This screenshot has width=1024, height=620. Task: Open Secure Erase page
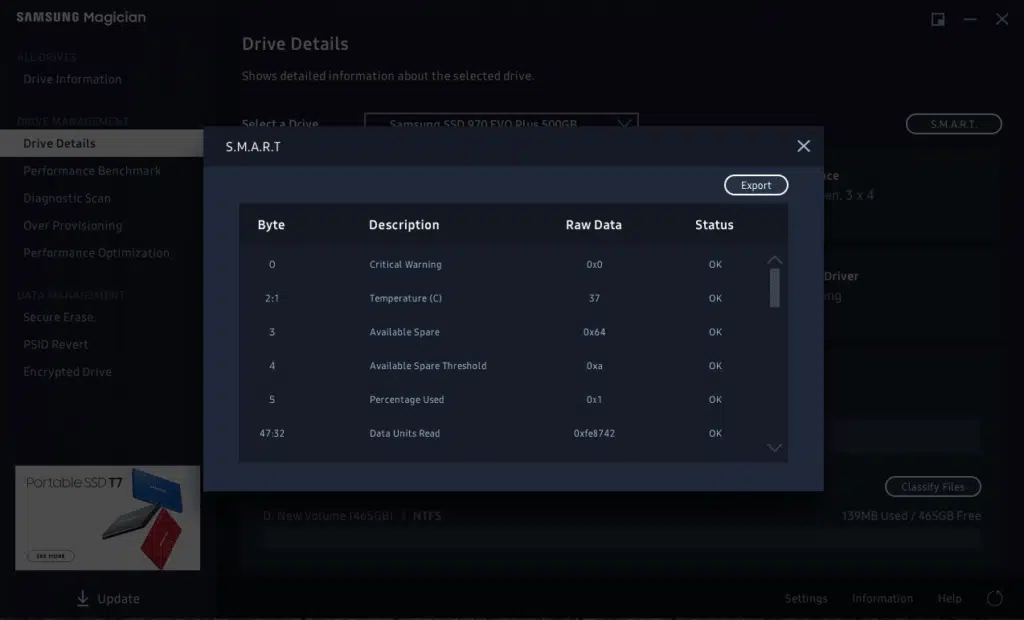point(59,317)
